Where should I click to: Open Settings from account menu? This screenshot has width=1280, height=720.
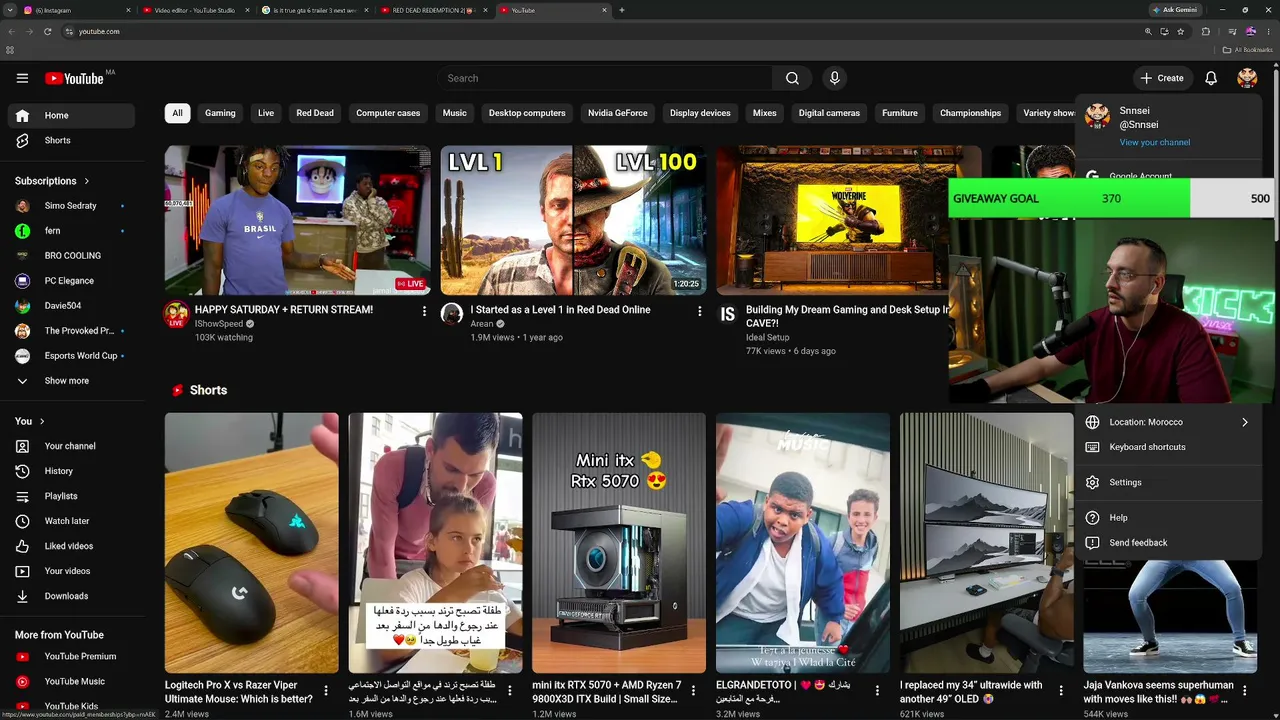pos(1168,482)
